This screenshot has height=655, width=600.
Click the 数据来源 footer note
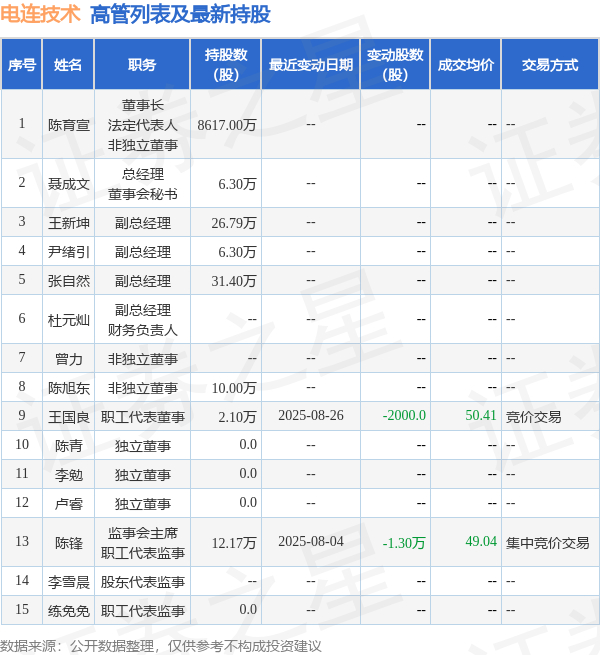point(161,646)
